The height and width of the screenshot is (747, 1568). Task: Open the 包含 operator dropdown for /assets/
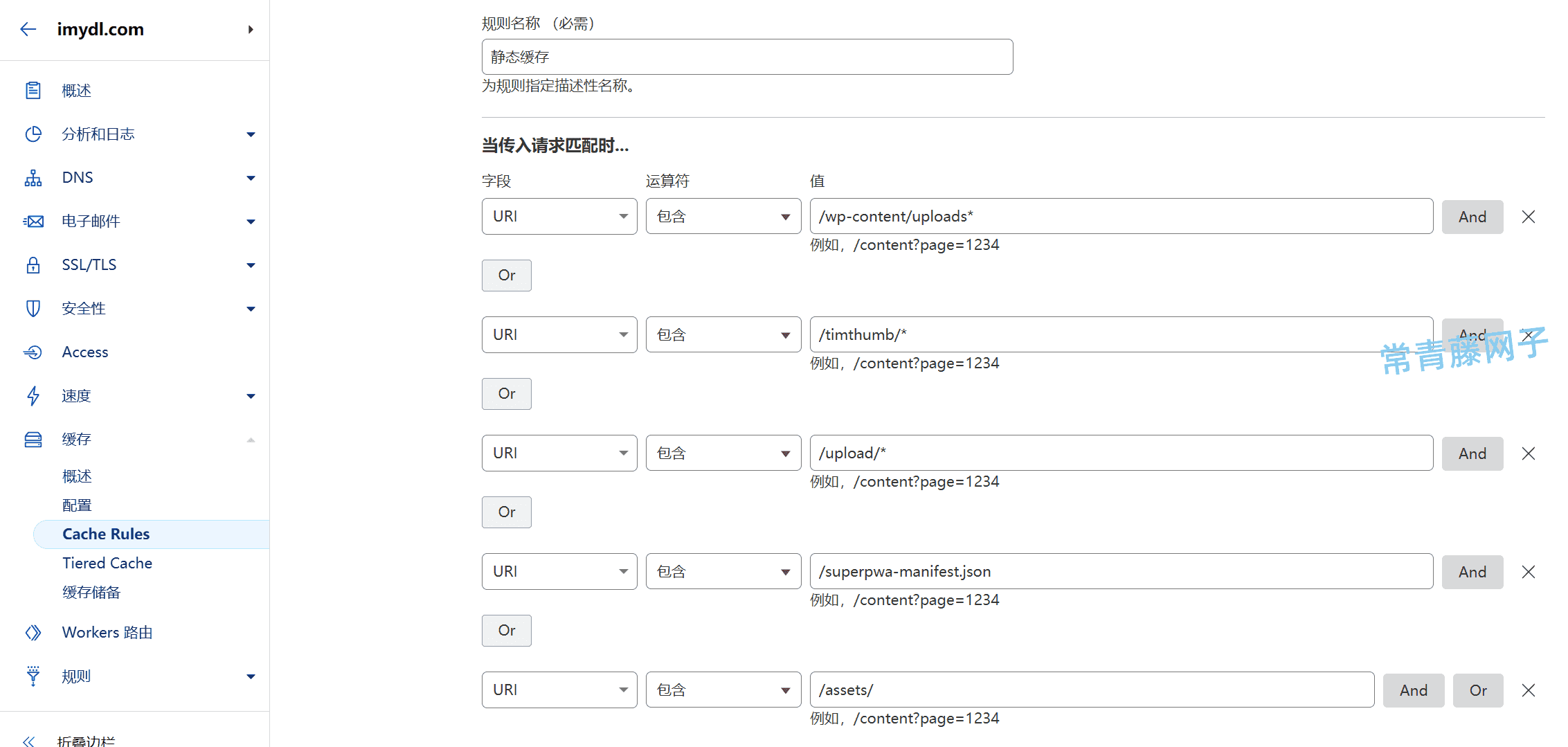723,690
